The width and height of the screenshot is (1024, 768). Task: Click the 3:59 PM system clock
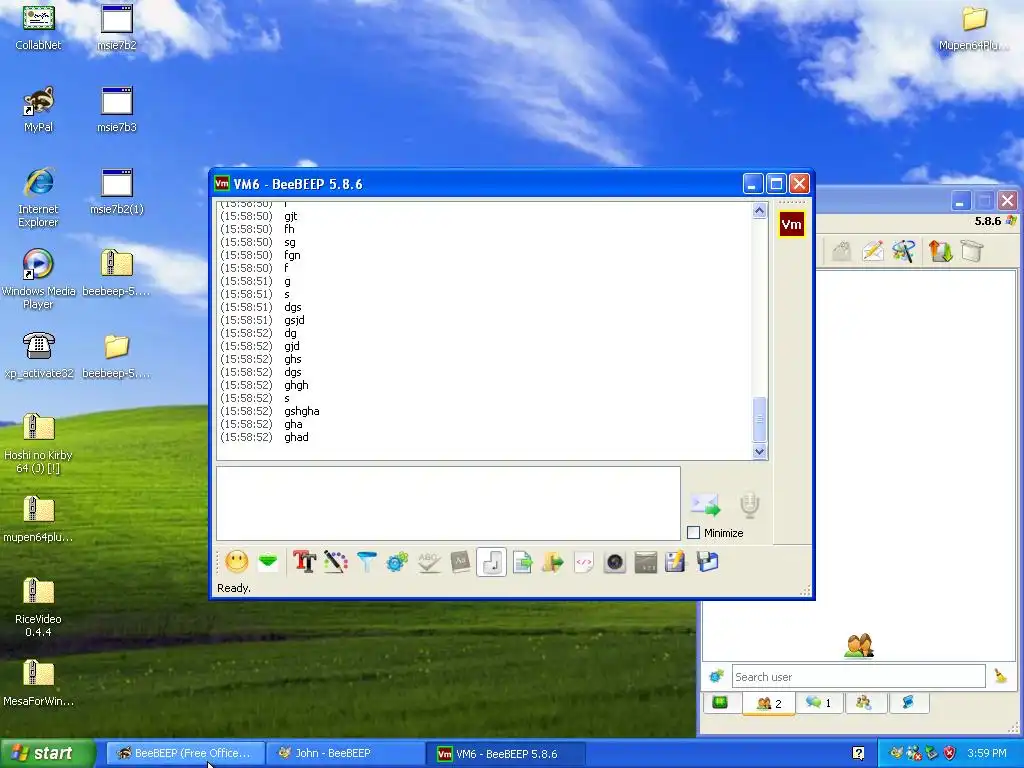(987, 754)
